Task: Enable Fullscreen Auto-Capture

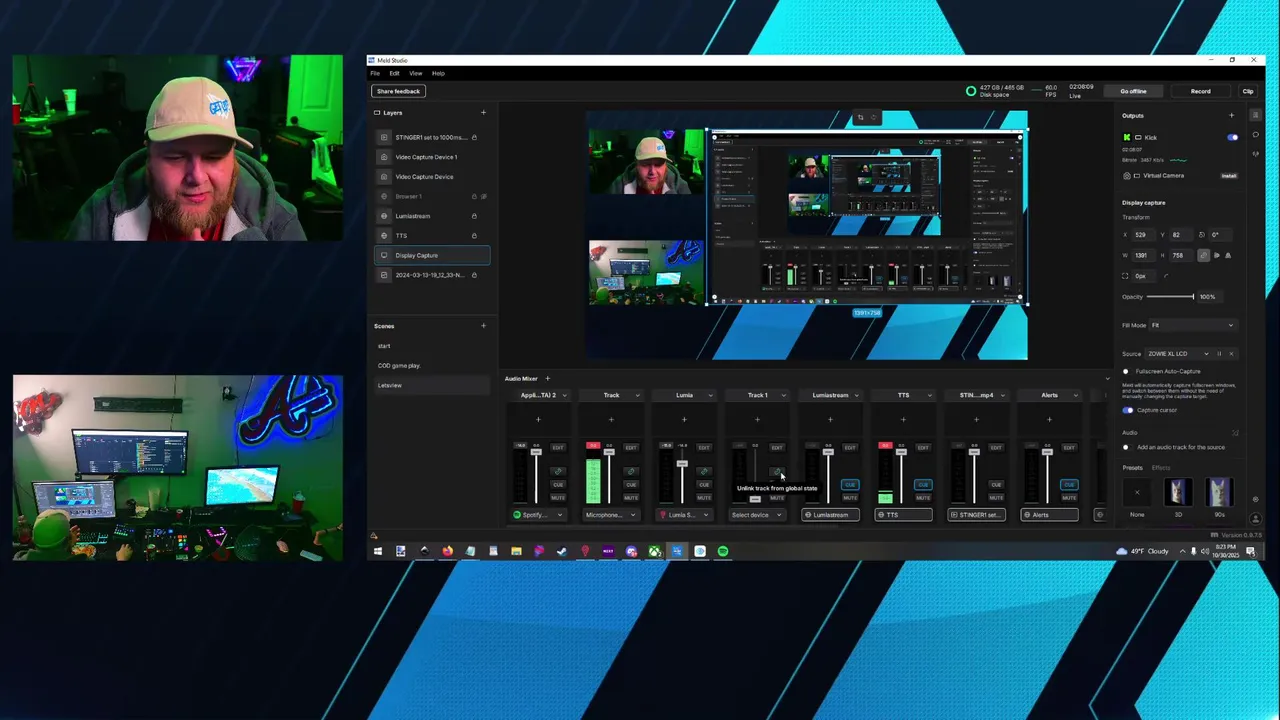Action: click(1126, 371)
